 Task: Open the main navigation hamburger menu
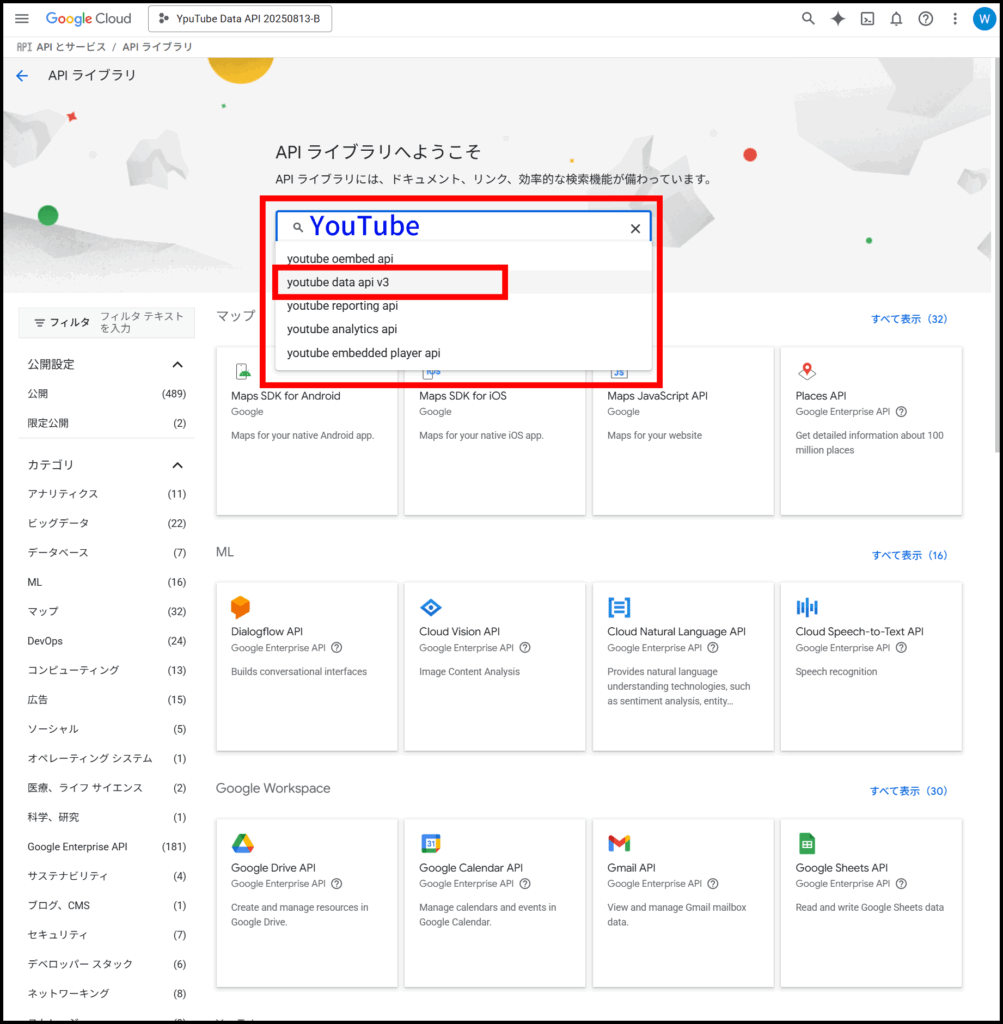pos(22,18)
